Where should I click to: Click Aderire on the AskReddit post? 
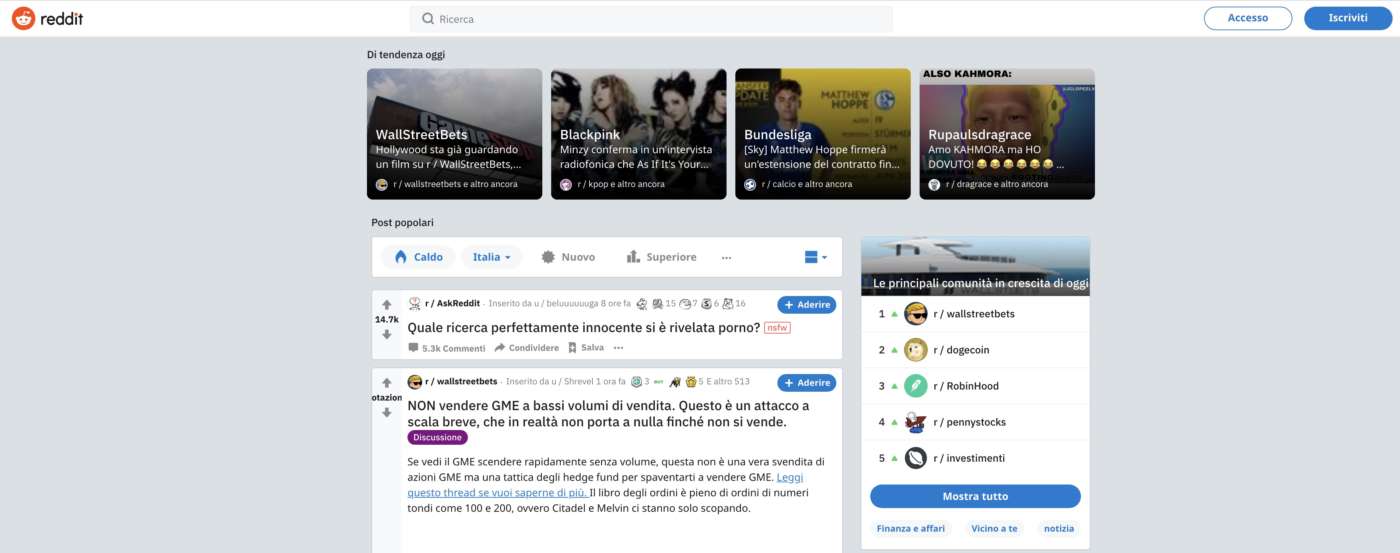click(x=806, y=304)
